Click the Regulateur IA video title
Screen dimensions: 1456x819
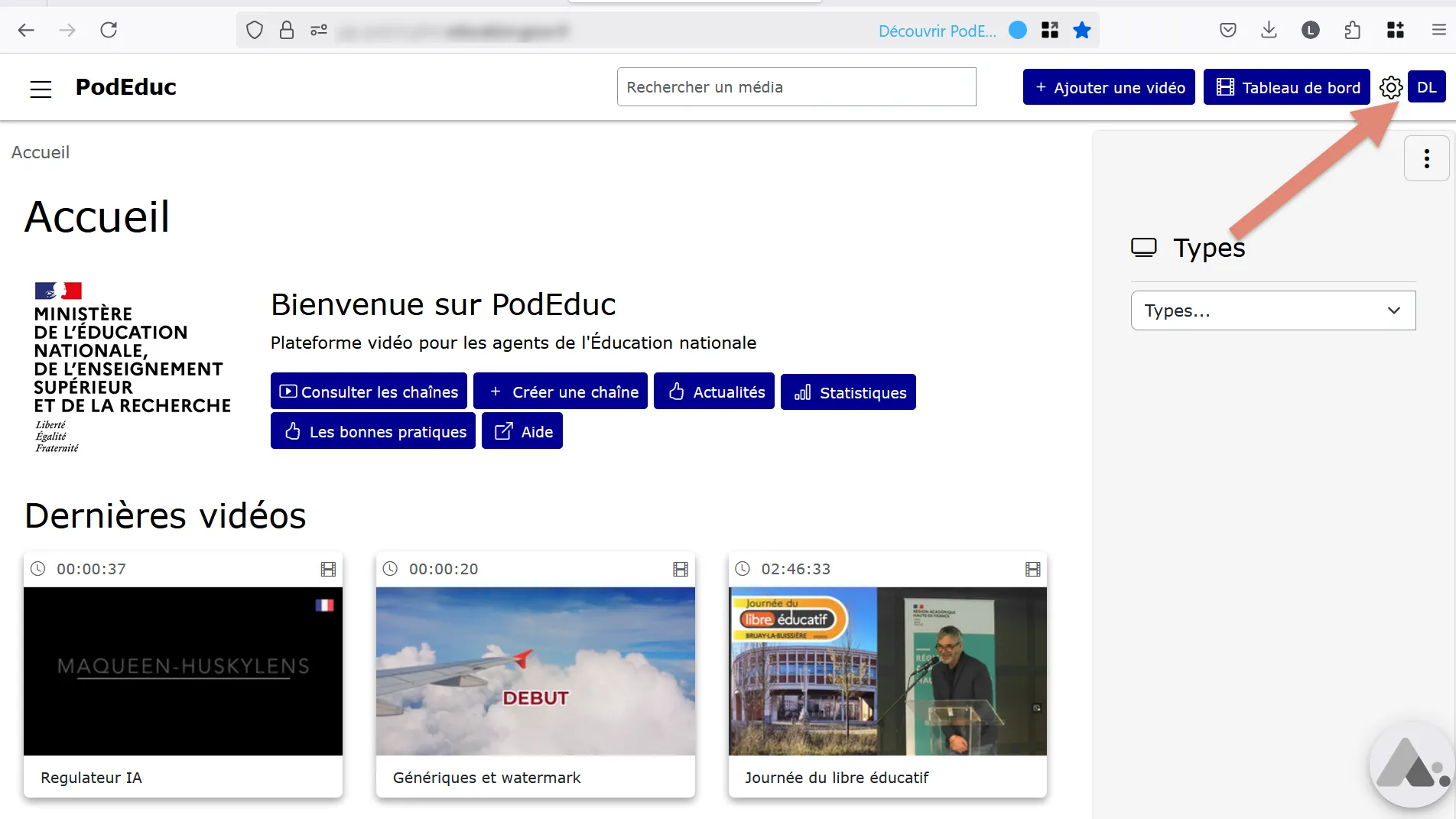[91, 778]
